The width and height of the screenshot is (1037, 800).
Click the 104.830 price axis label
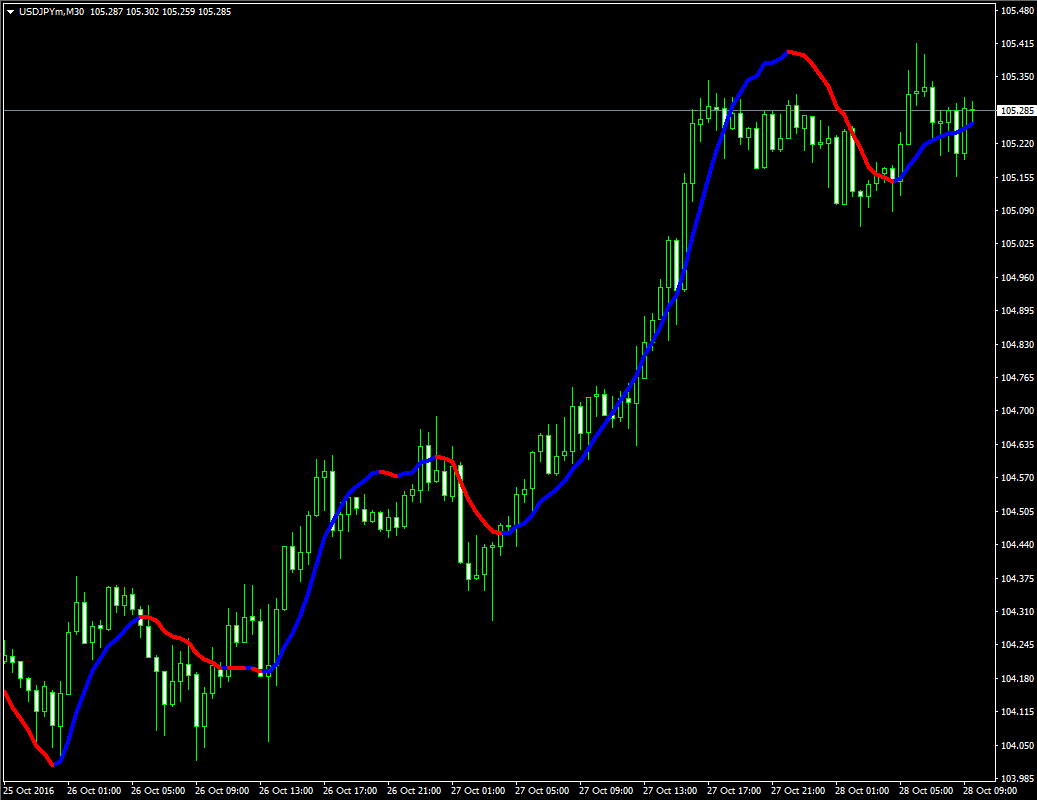(1017, 344)
